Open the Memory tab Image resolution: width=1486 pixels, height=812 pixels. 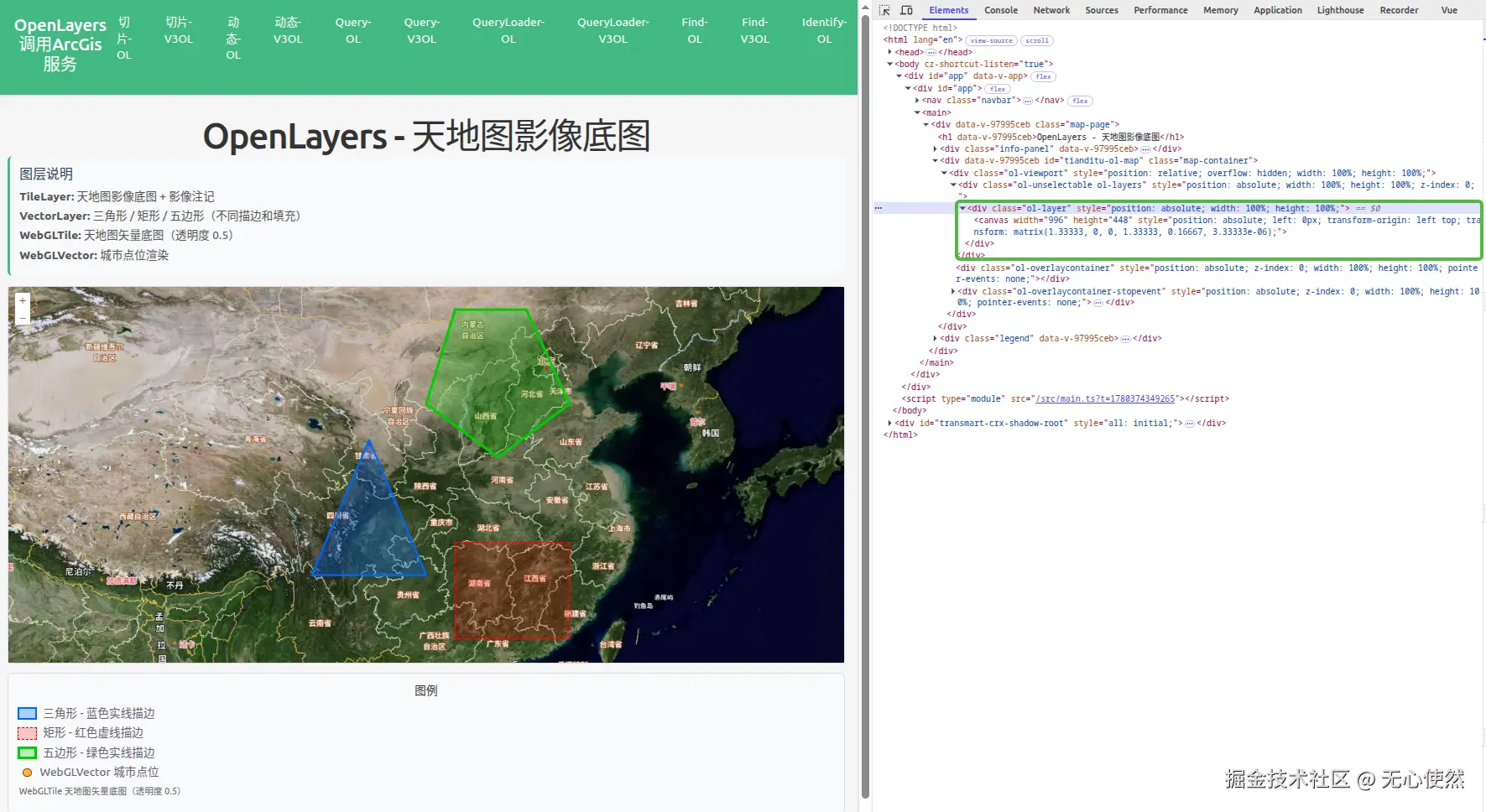coord(1220,10)
